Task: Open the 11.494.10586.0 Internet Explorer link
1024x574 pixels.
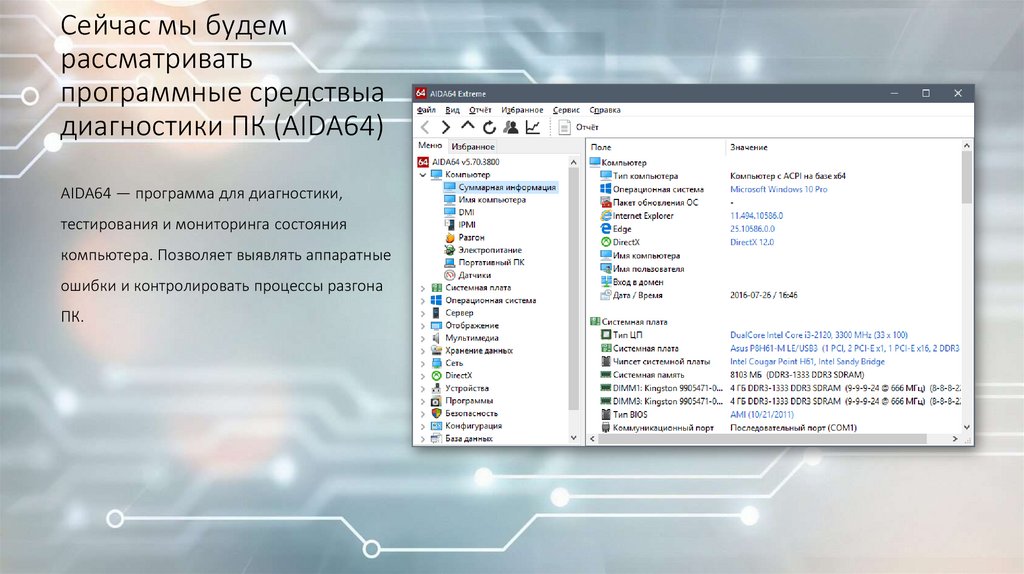Action: (756, 215)
